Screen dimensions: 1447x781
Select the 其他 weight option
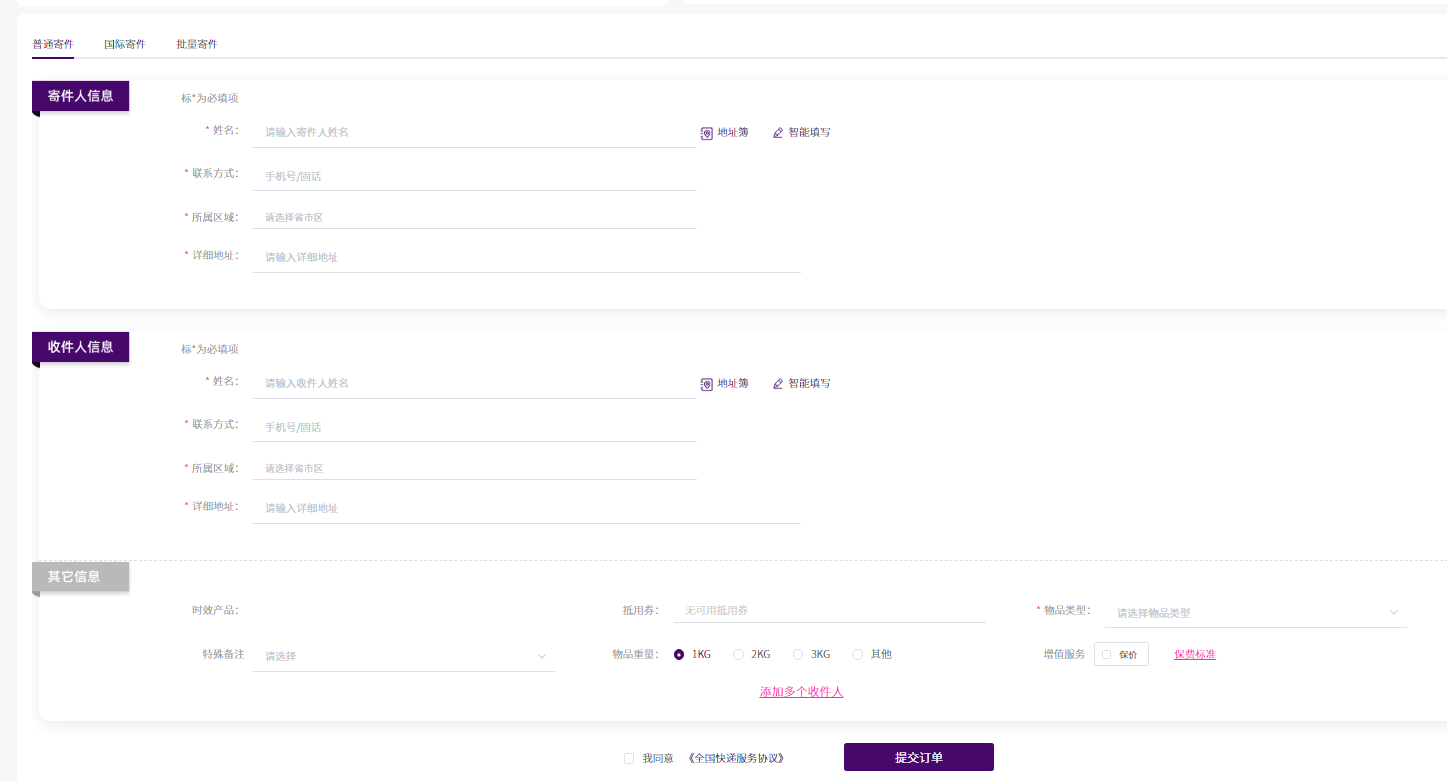(857, 655)
